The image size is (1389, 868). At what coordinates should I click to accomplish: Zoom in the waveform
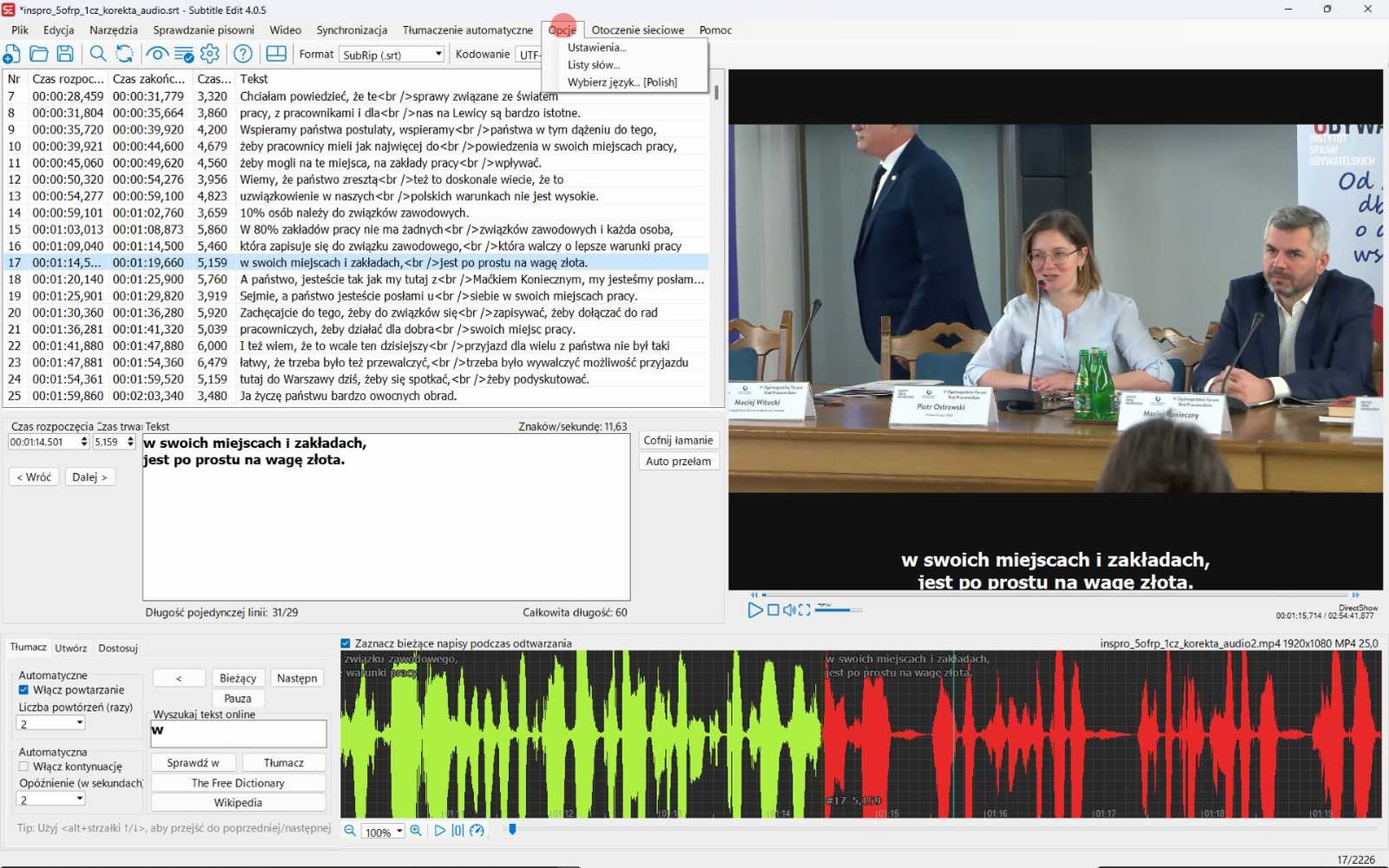coord(416,831)
